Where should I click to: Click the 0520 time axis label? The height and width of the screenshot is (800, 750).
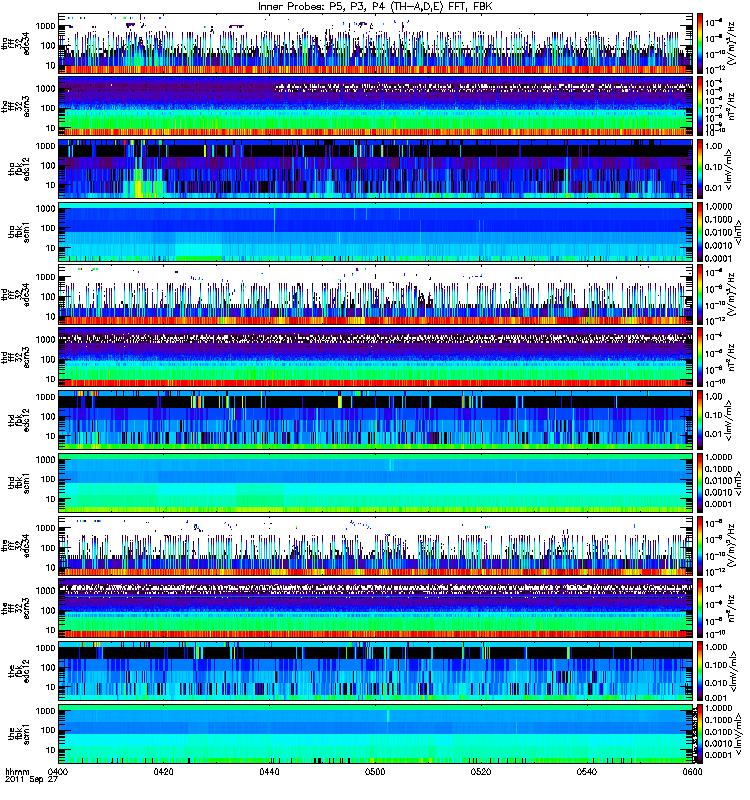[481, 772]
